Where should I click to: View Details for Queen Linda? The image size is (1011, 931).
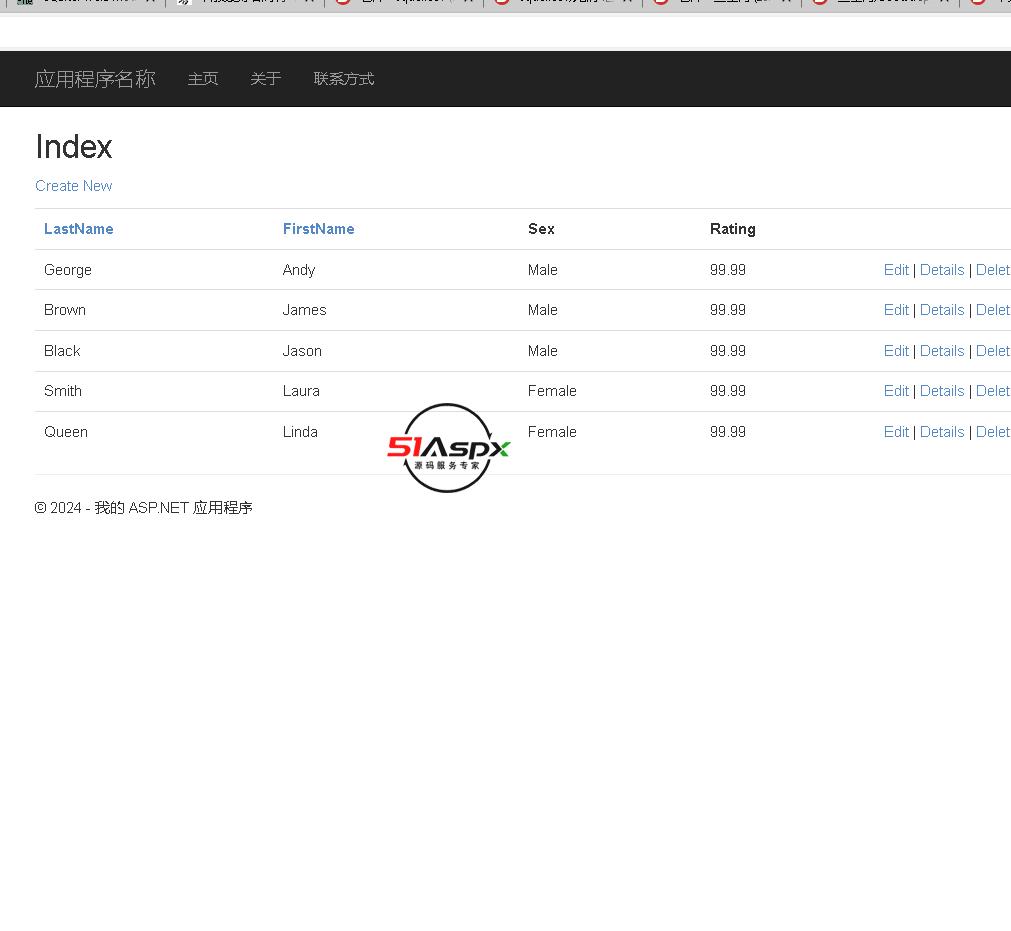tap(942, 432)
